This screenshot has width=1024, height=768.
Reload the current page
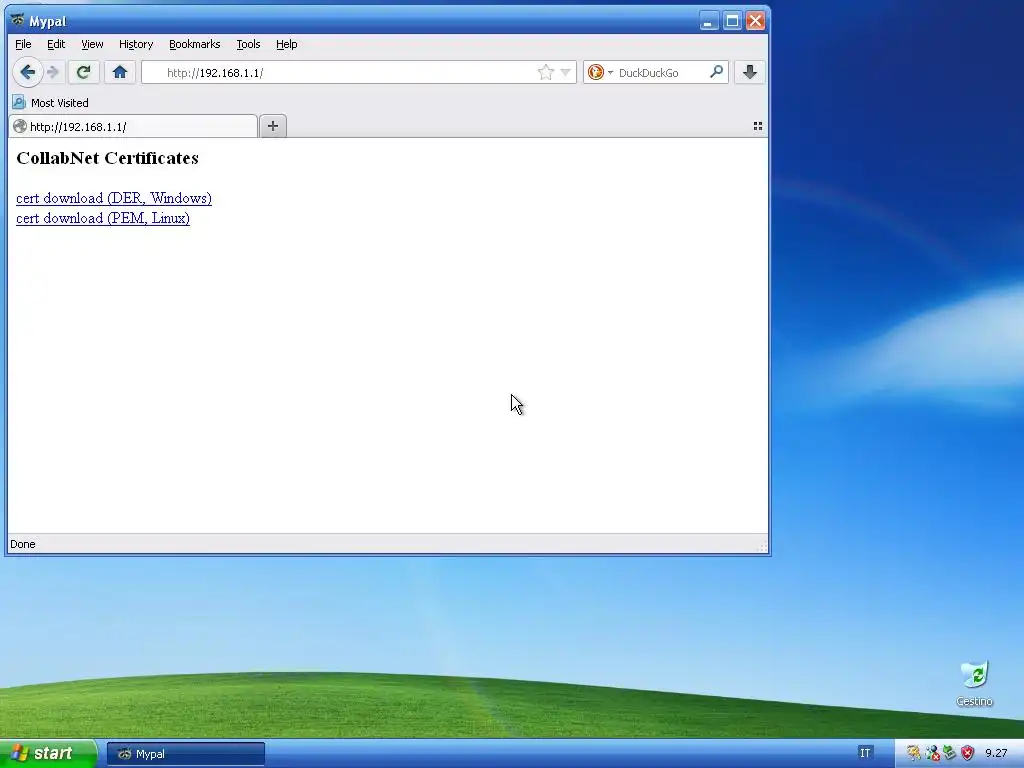pos(84,72)
